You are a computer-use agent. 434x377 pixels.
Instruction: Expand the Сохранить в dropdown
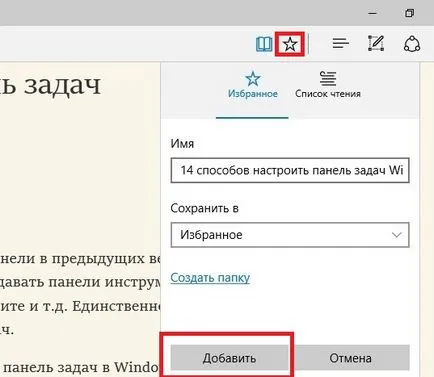click(290, 235)
